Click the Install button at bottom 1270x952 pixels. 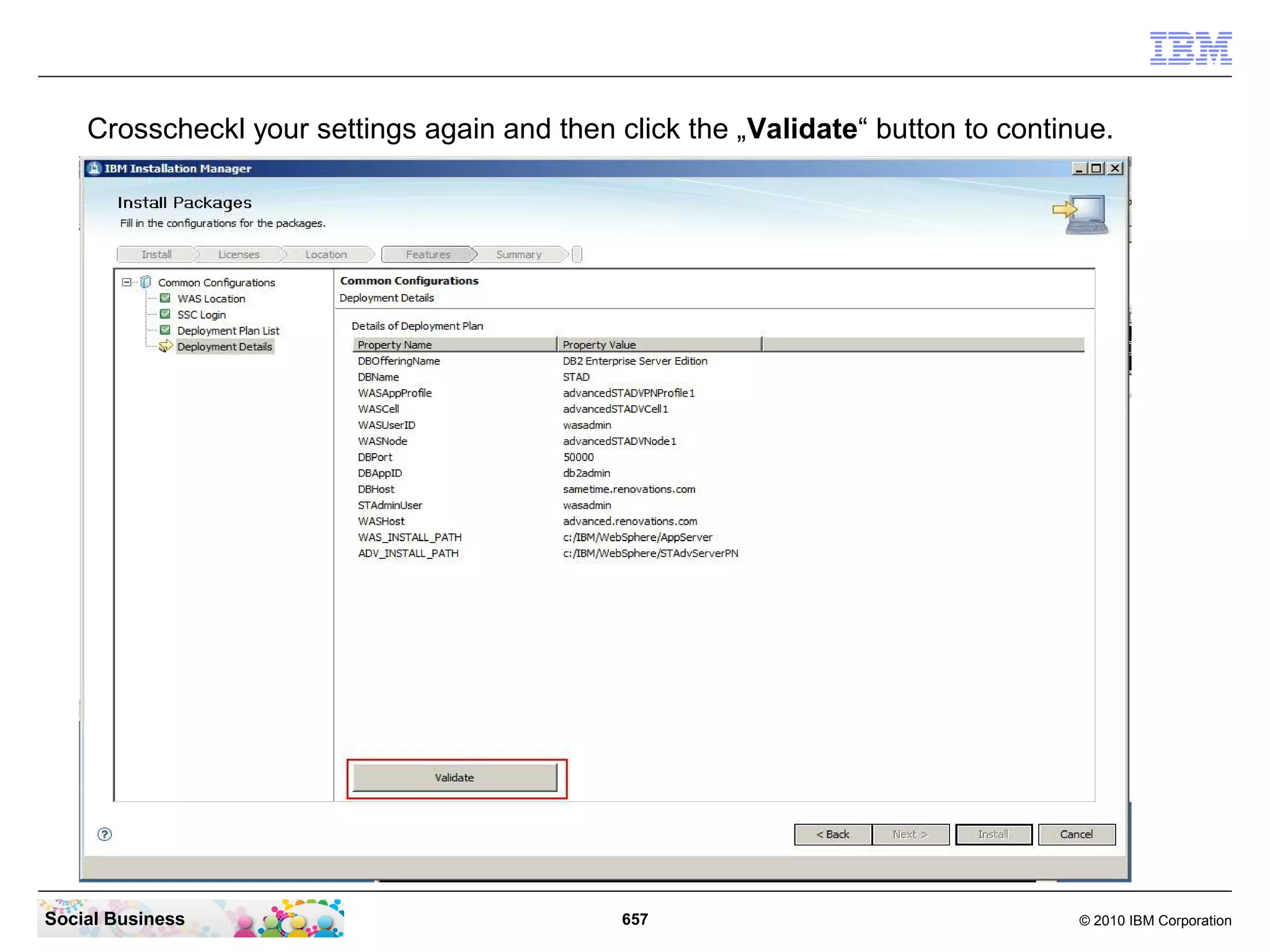(x=993, y=834)
